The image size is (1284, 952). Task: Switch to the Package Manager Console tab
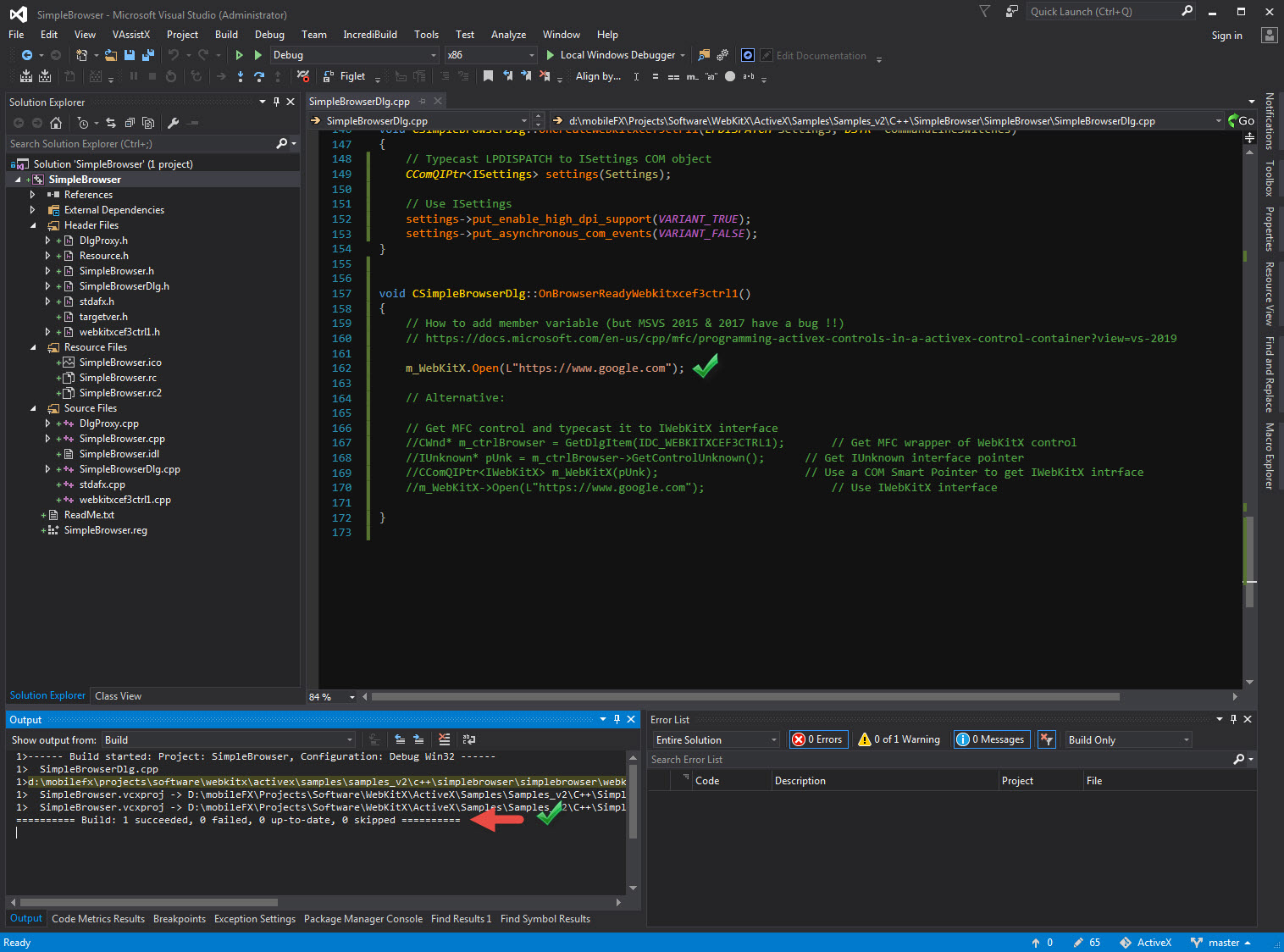pyautogui.click(x=363, y=919)
